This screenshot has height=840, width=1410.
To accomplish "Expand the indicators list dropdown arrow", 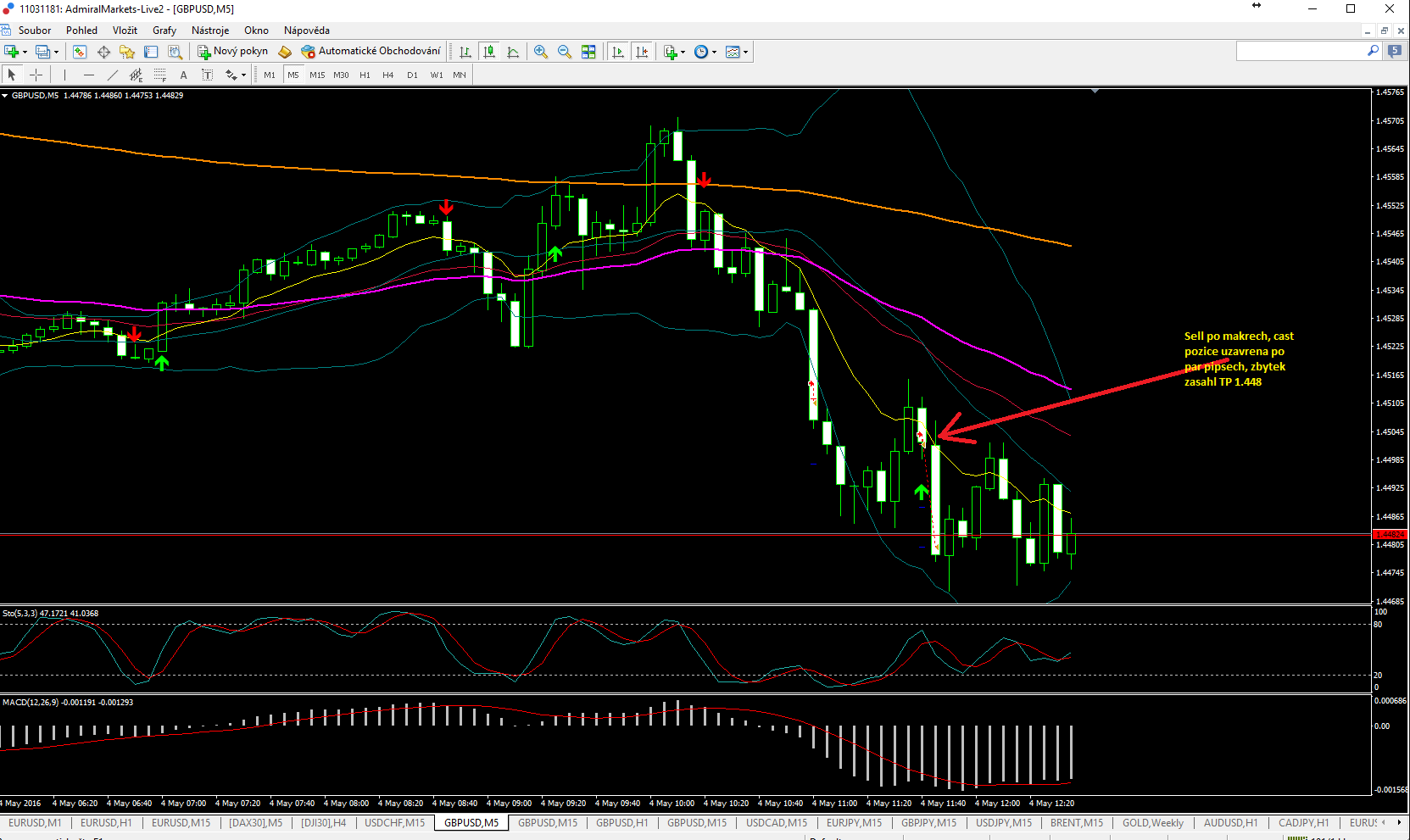I will click(x=683, y=53).
